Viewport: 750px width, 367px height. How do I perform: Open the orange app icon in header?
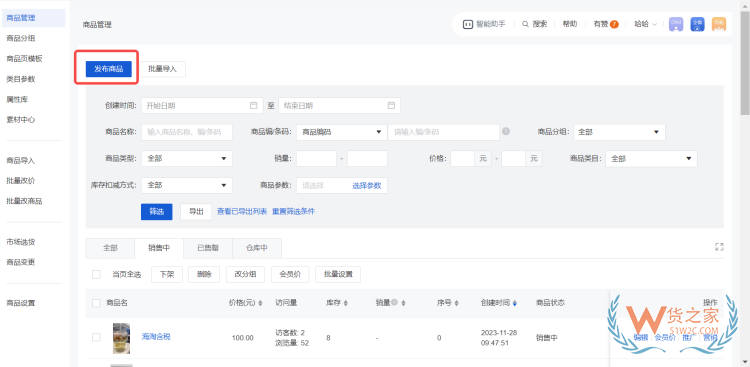click(x=719, y=24)
